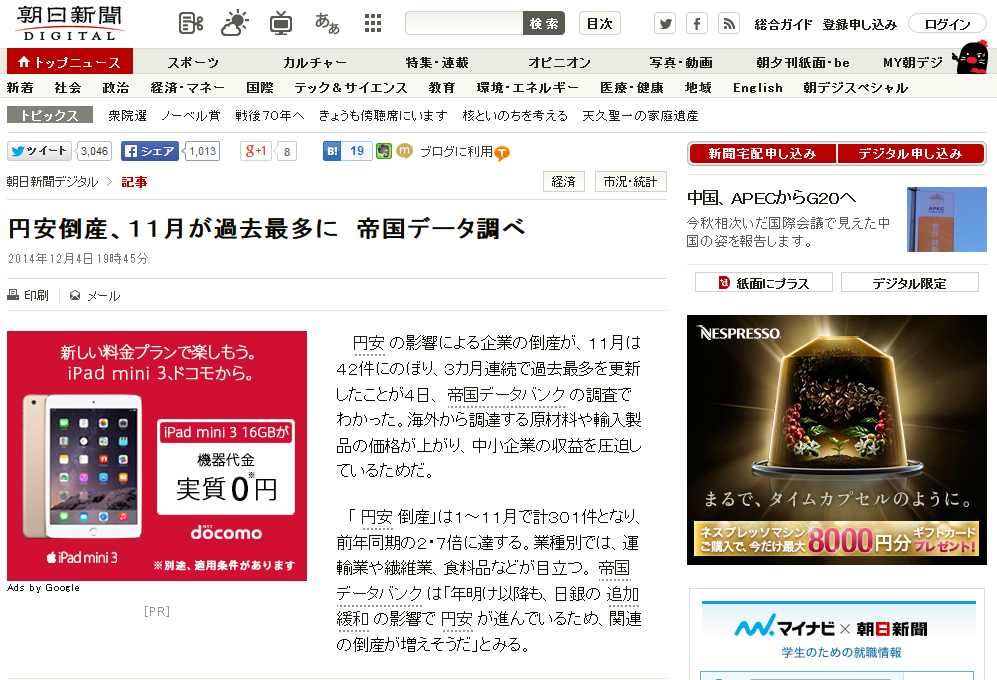Open the 経済・マネー category link

(x=188, y=88)
